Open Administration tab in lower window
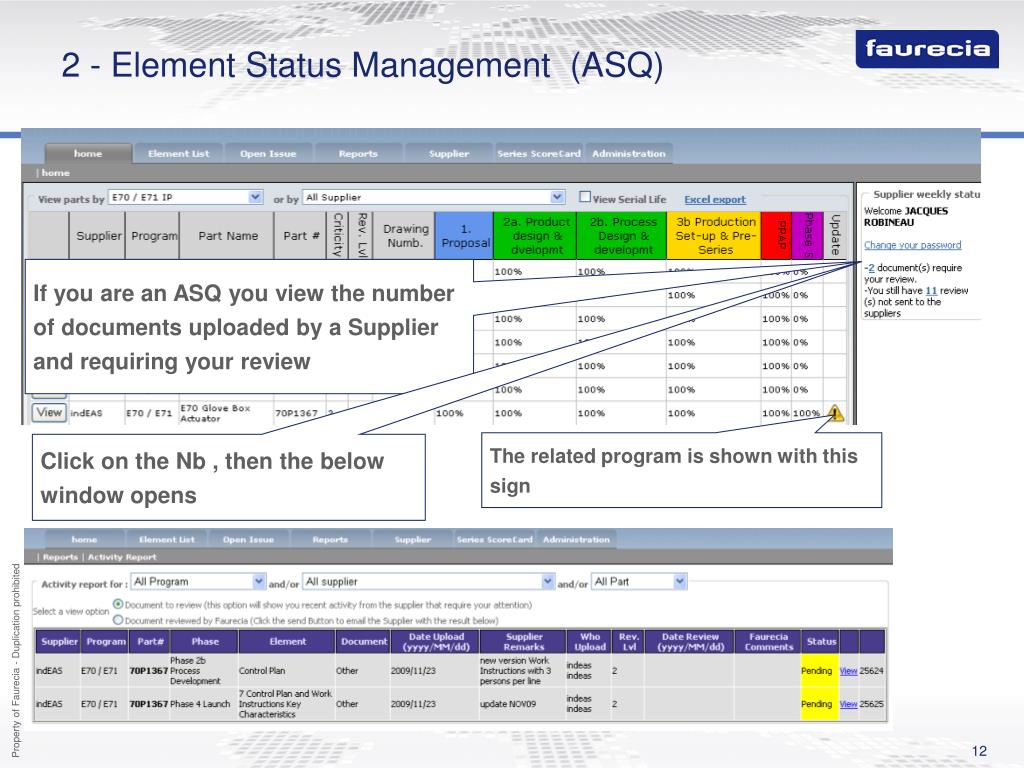This screenshot has width=1024, height=768. coord(576,539)
